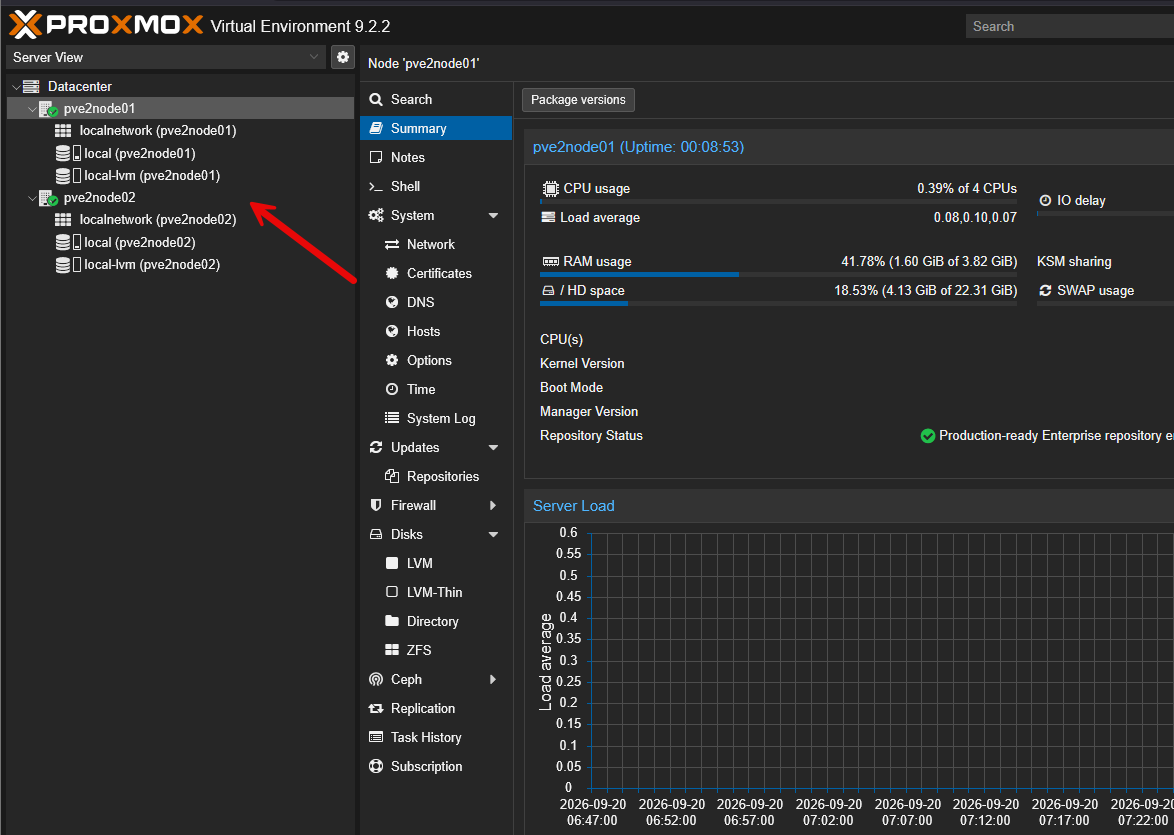
Task: Click the System gears icon
Action: coord(376,215)
